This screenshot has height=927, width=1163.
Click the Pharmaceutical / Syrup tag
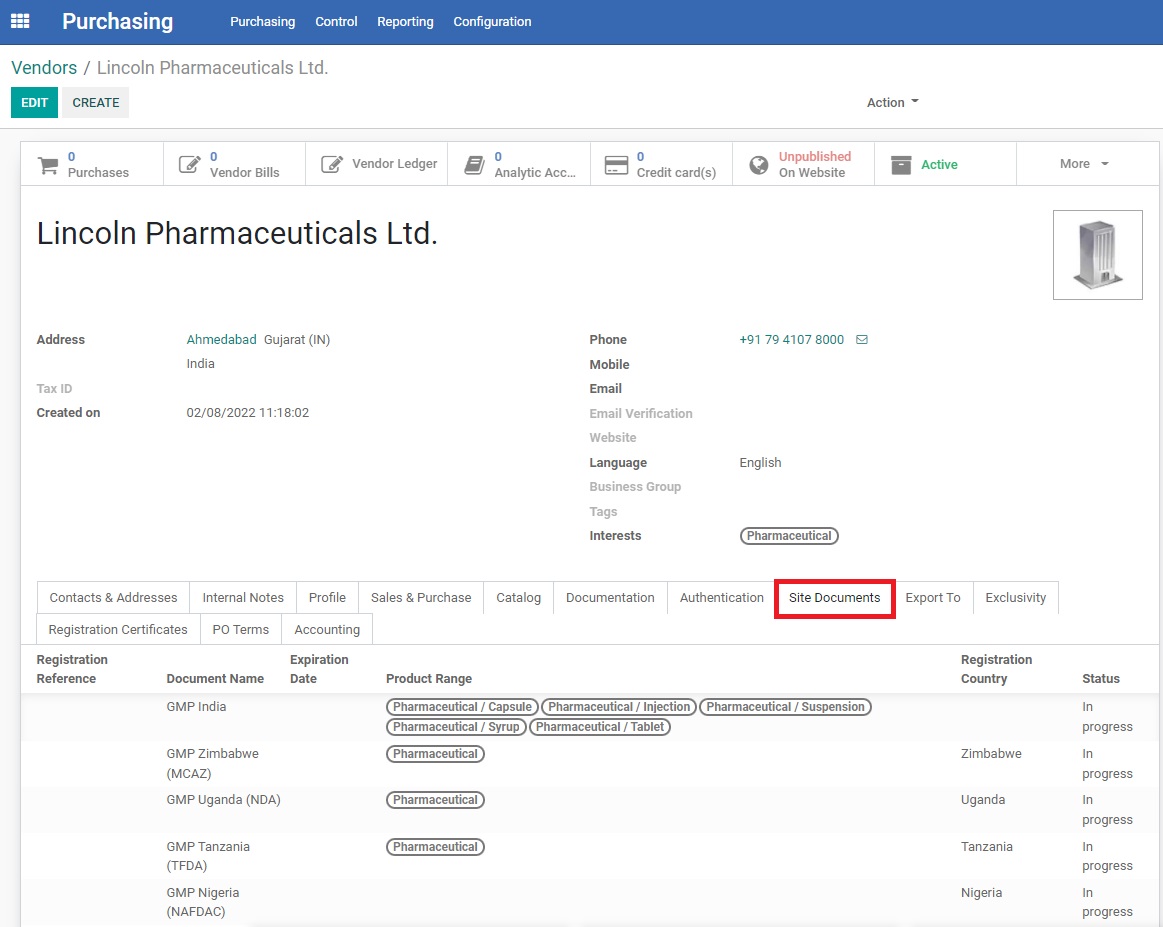click(x=456, y=727)
